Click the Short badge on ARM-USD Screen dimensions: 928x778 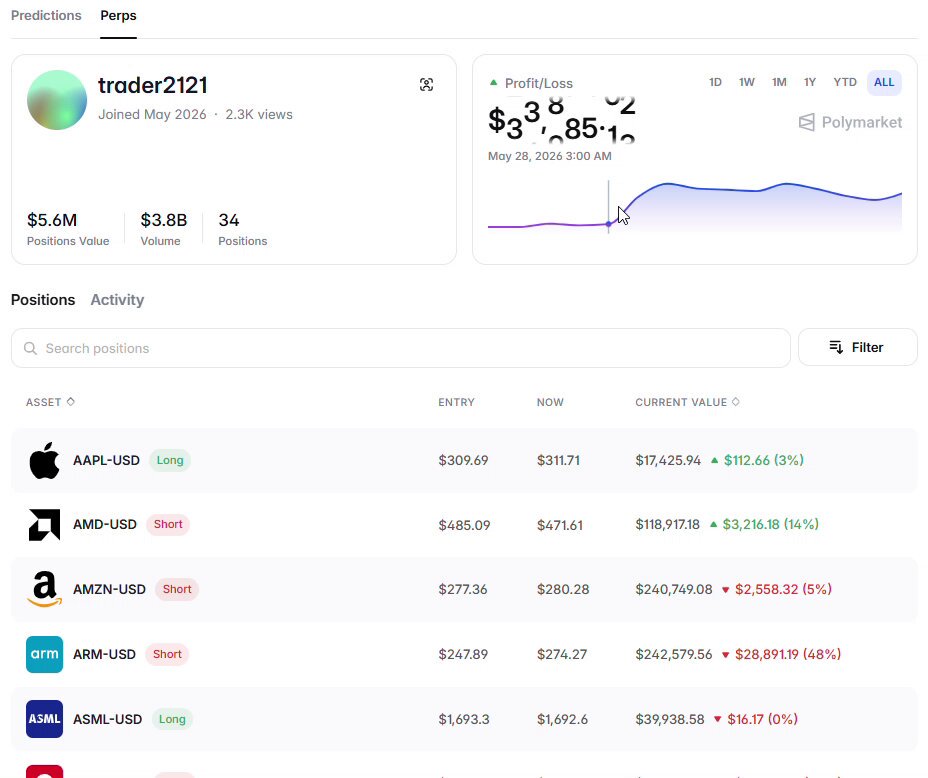point(167,654)
